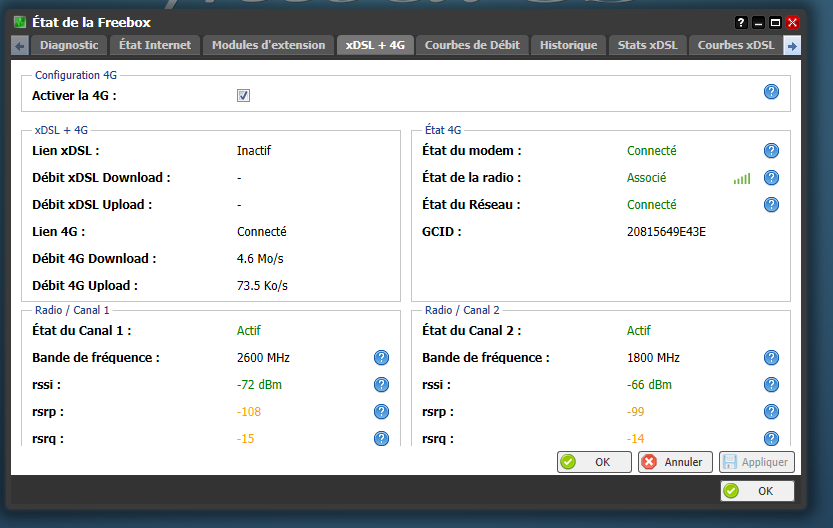This screenshot has width=833, height=528.
Task: Go to the Stats xDSL tab
Action: (x=647, y=45)
